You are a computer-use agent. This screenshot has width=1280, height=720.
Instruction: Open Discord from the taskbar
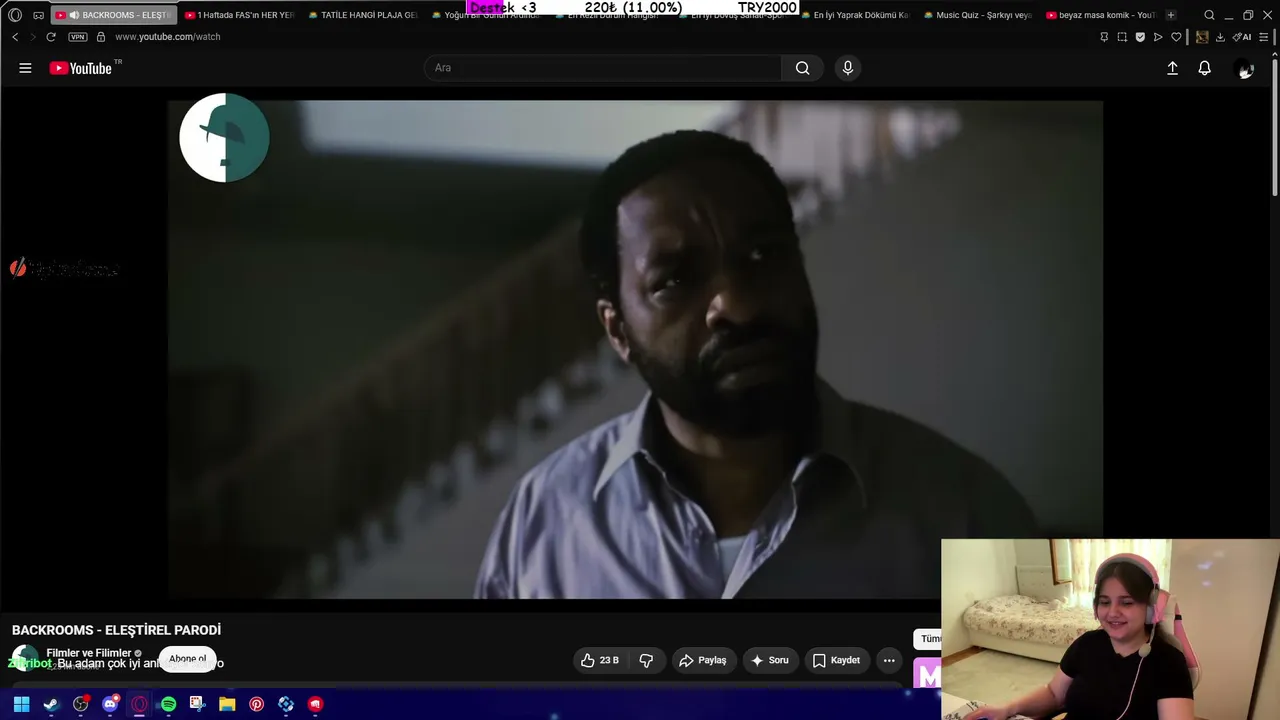[x=110, y=704]
